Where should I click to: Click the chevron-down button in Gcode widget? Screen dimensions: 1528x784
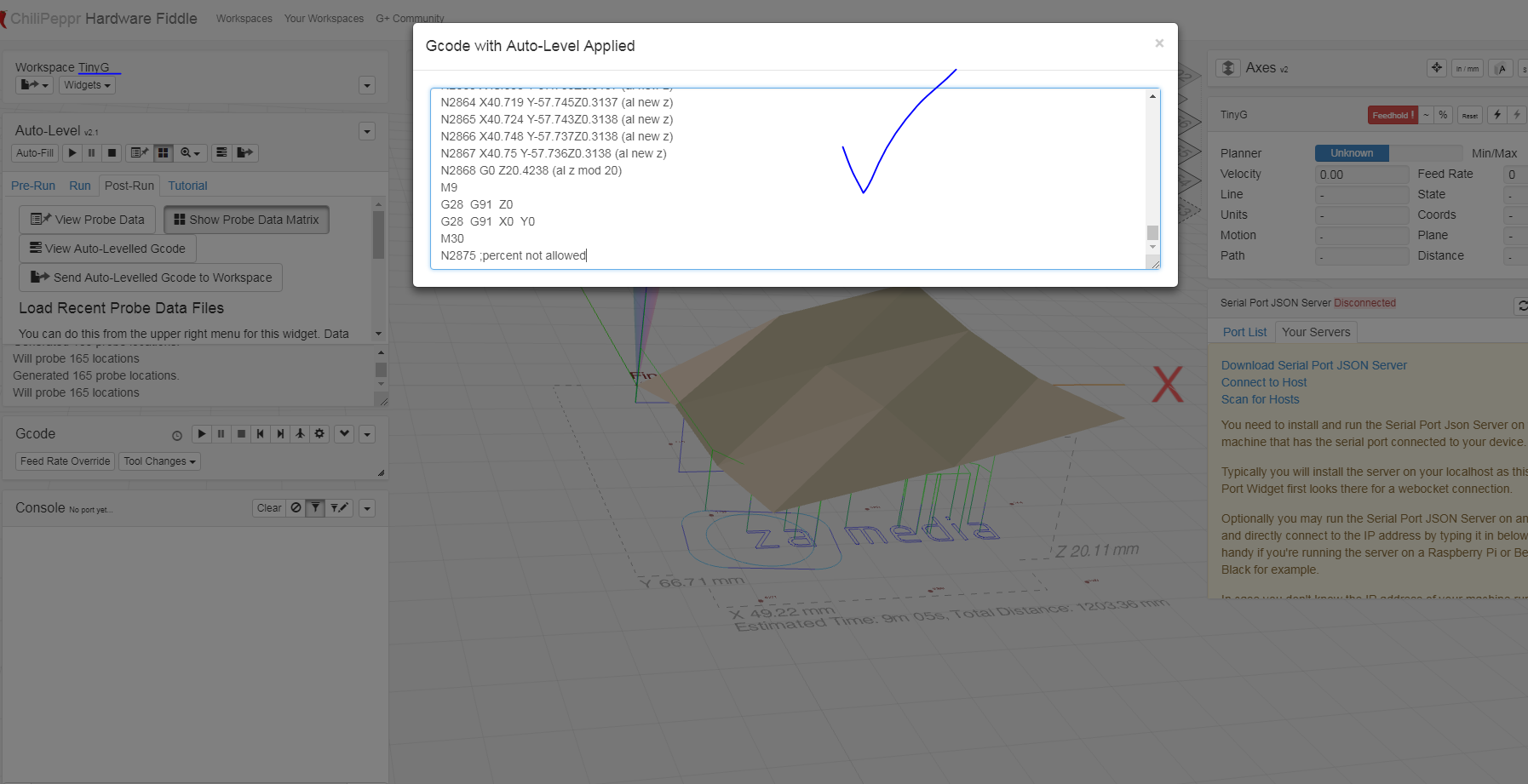click(x=344, y=434)
